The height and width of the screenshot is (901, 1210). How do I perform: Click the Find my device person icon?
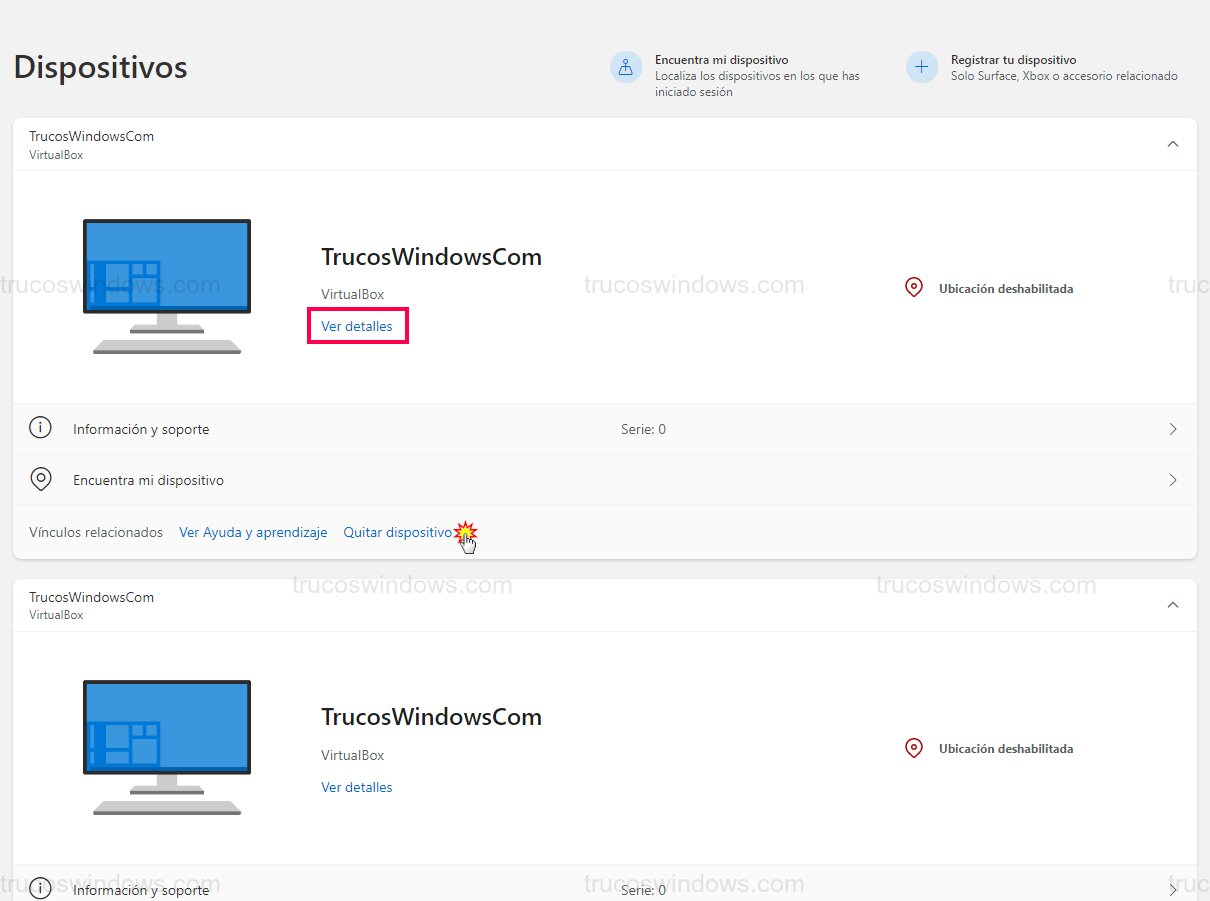[x=626, y=68]
